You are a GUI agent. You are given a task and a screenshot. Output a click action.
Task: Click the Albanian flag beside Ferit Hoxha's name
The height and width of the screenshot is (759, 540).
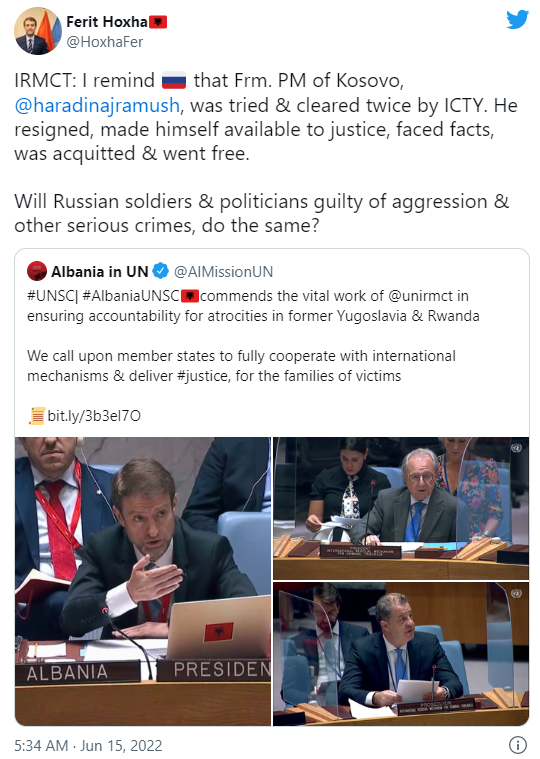[158, 22]
